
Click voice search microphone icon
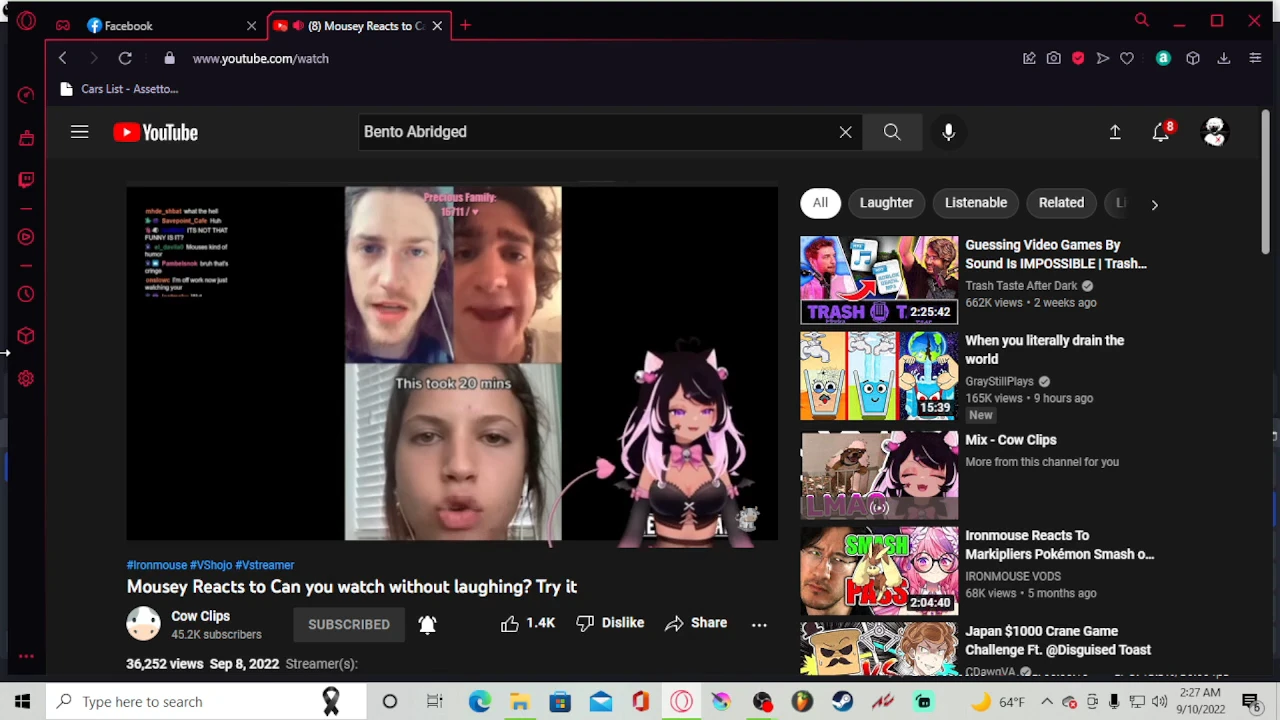click(948, 132)
